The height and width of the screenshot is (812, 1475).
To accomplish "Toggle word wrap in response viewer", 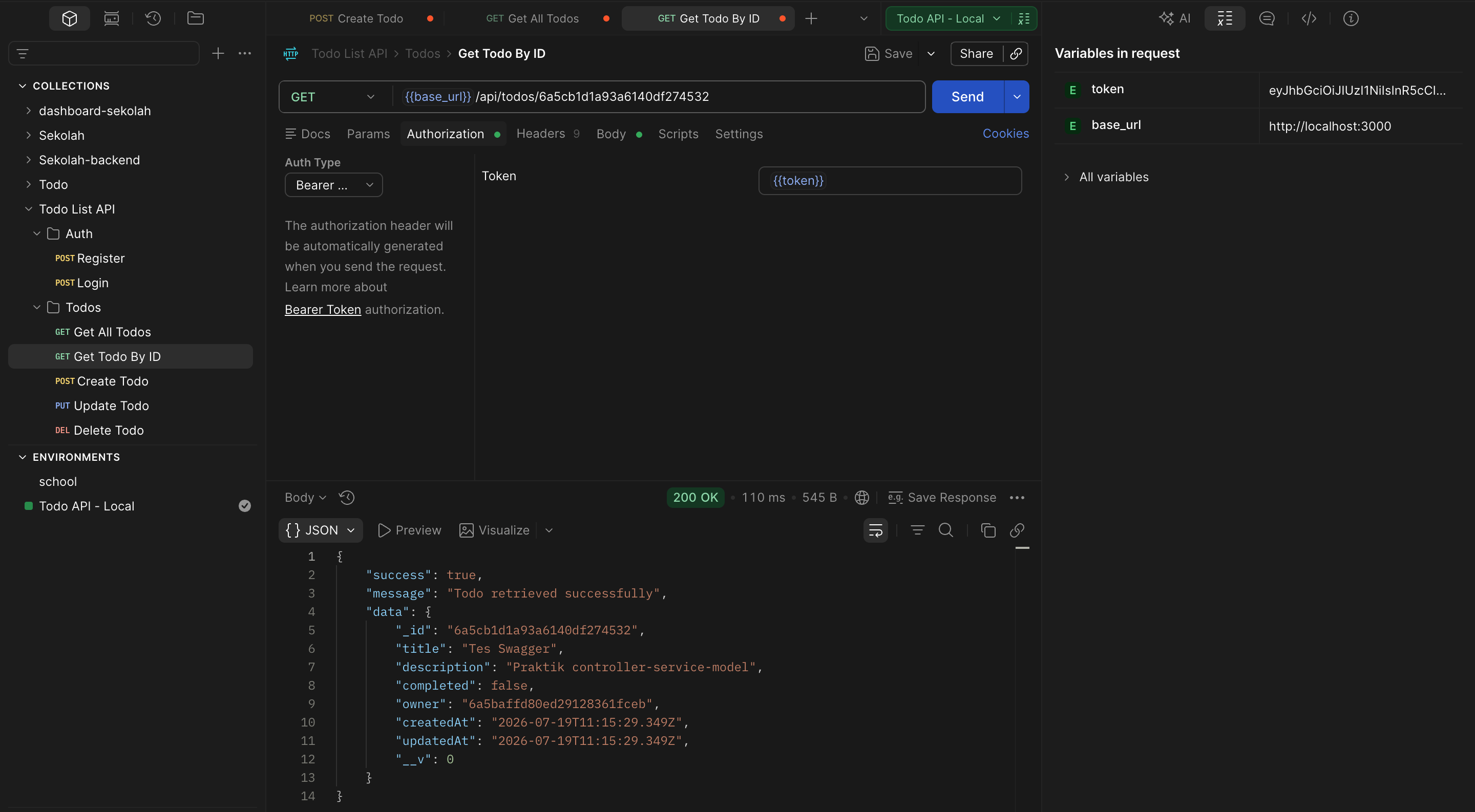I will [875, 530].
